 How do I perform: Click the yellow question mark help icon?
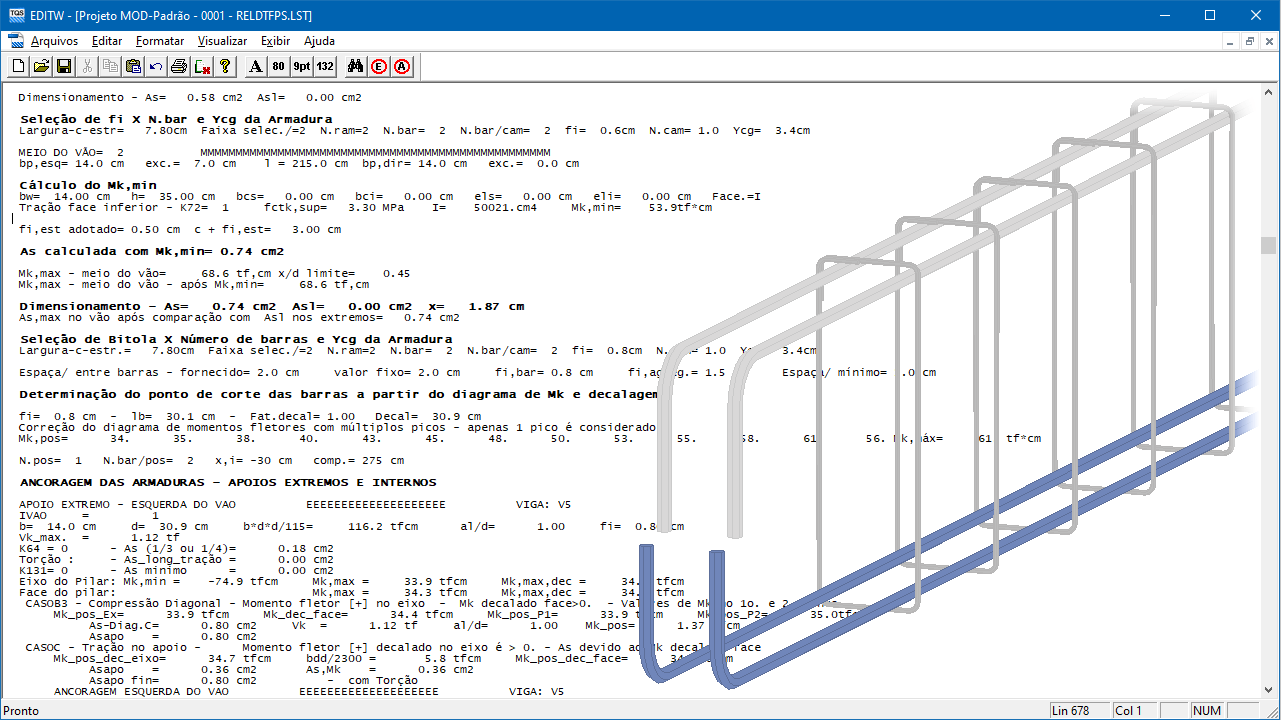tap(226, 67)
